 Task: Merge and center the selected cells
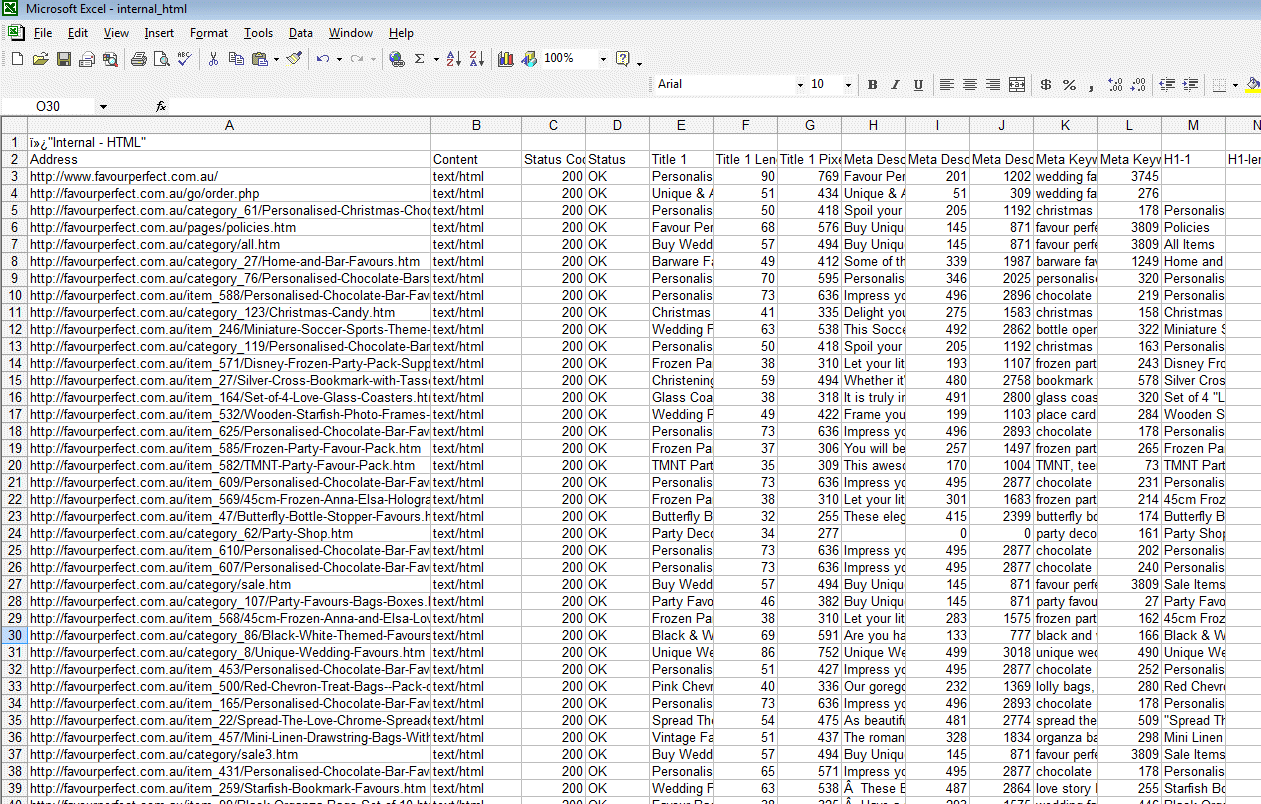click(1017, 85)
